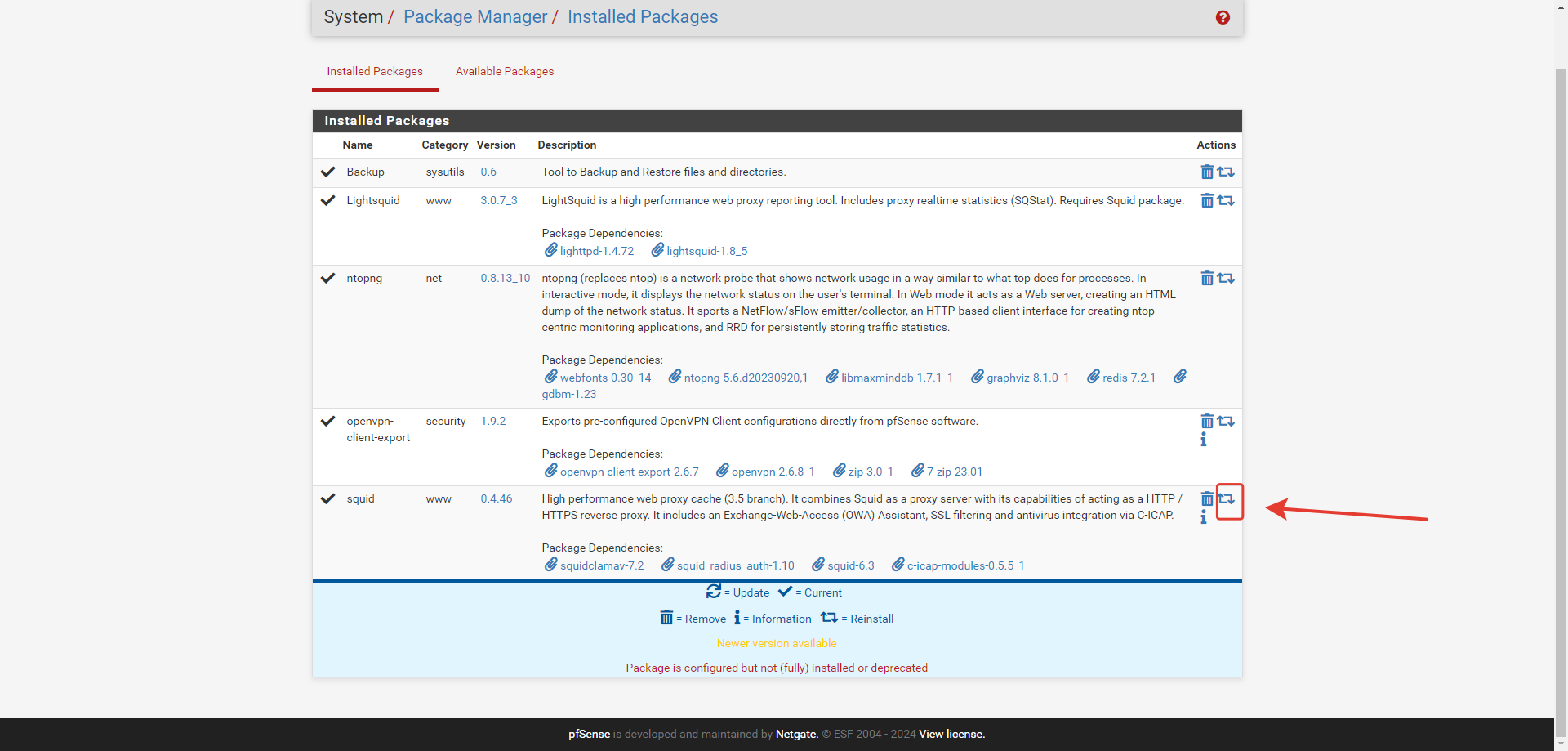Open gdbm-1.23 dependency link

click(x=569, y=394)
